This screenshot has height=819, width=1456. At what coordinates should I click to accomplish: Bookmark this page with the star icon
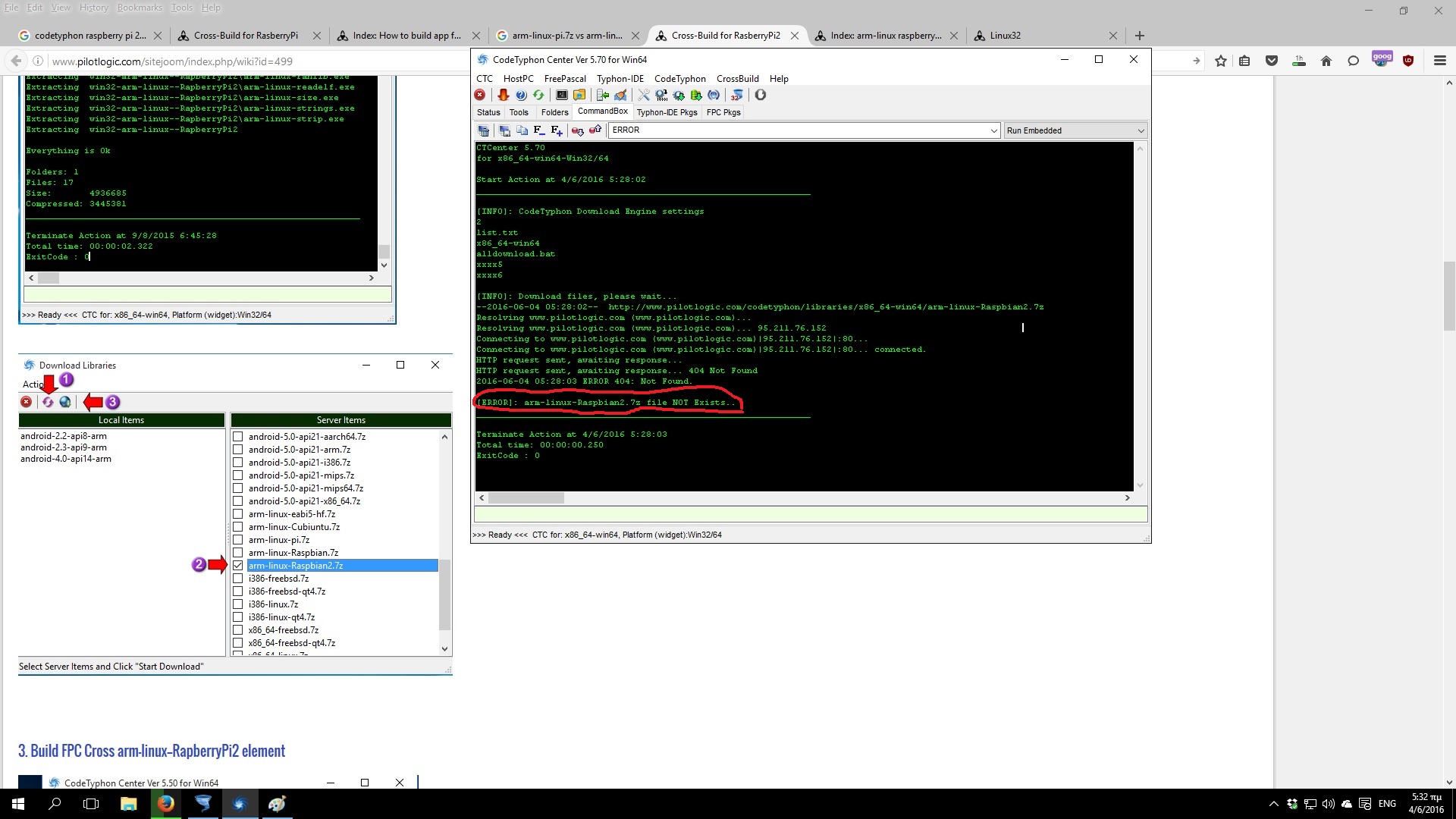1221,61
